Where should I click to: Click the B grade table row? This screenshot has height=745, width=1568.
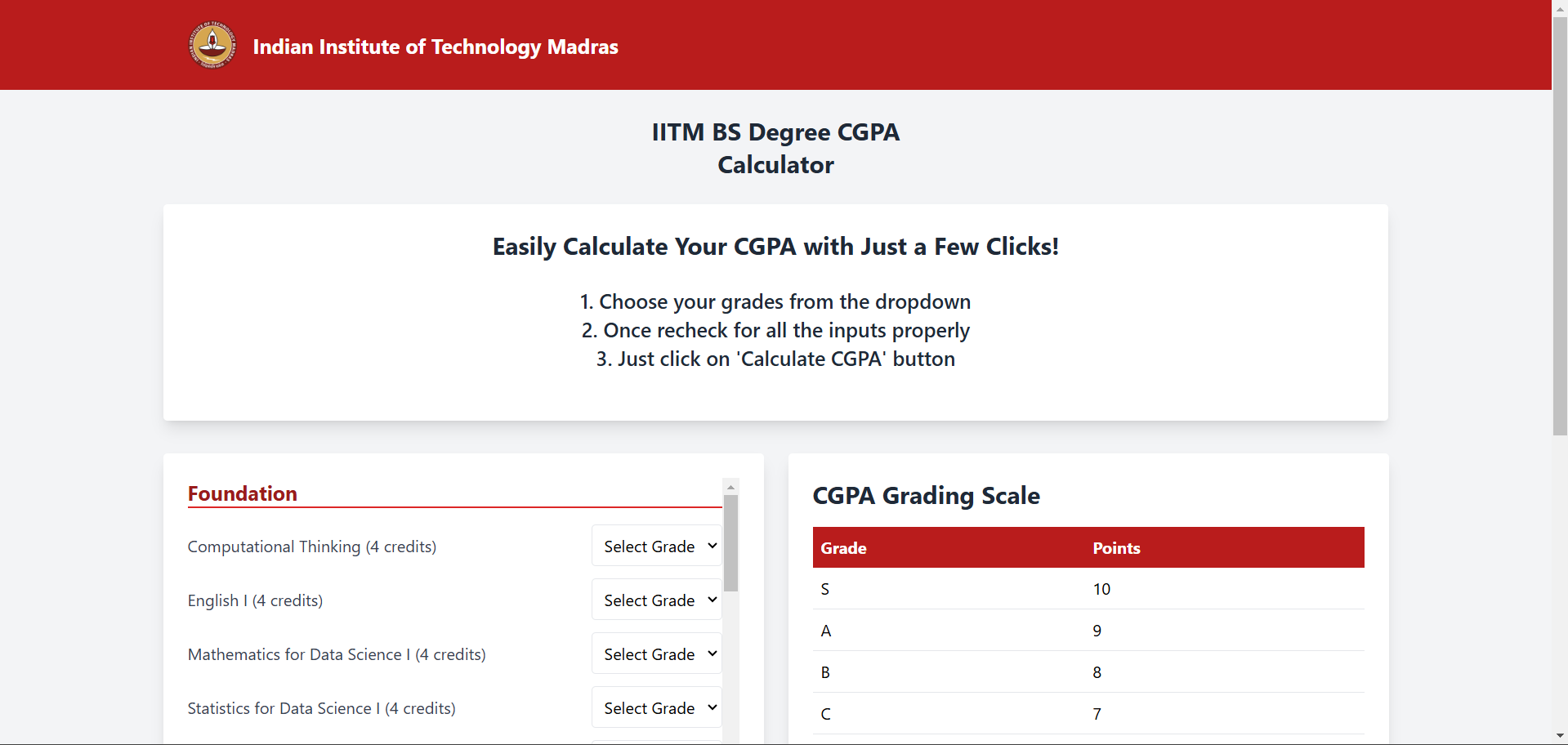(1088, 672)
